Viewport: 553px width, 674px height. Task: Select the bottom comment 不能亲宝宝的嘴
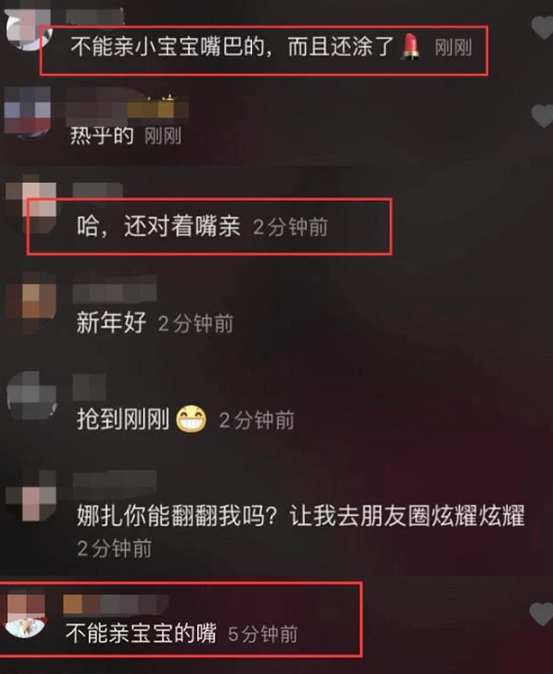[141, 634]
